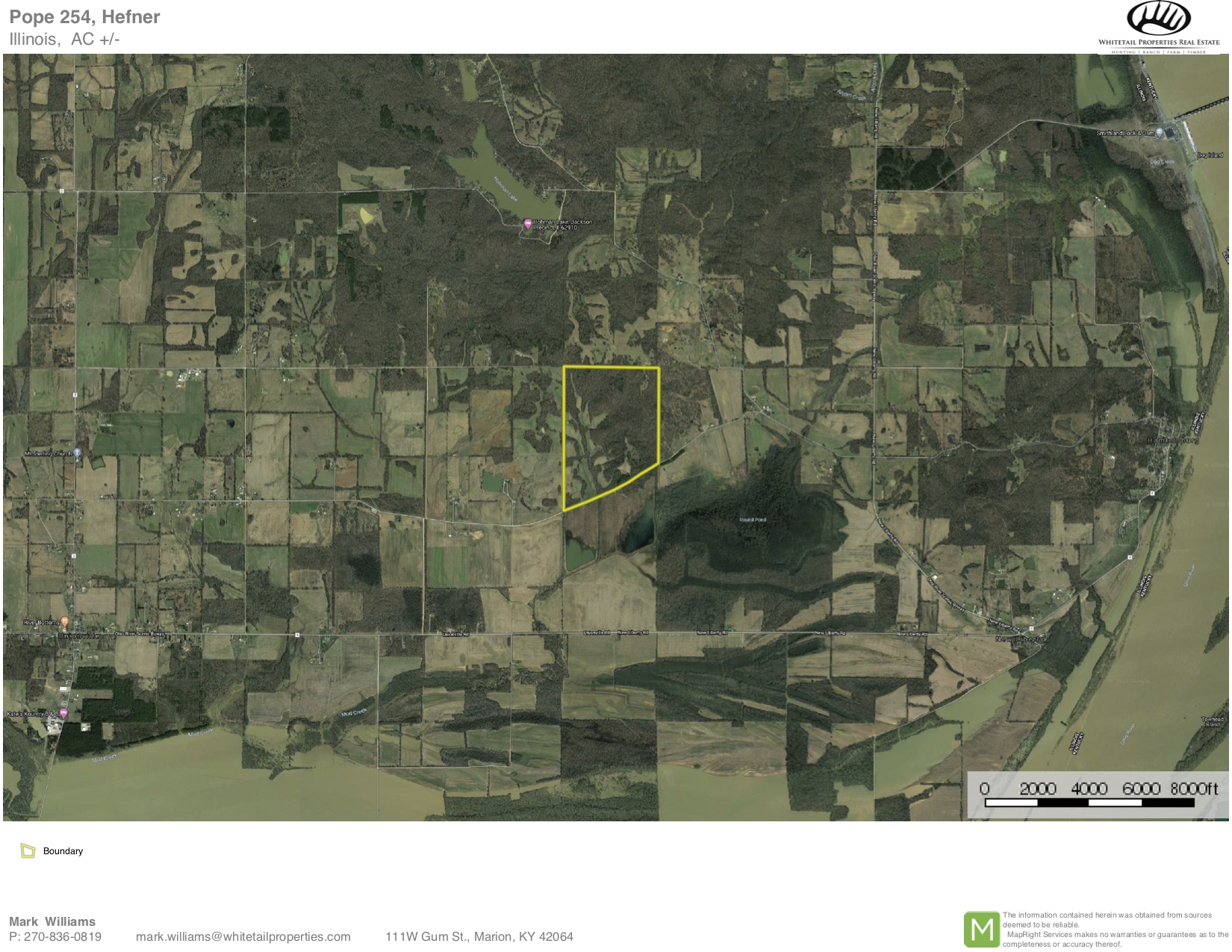This screenshot has width=1232, height=952.
Task: Click the Whitetail Properties paw logo
Action: click(x=1158, y=19)
